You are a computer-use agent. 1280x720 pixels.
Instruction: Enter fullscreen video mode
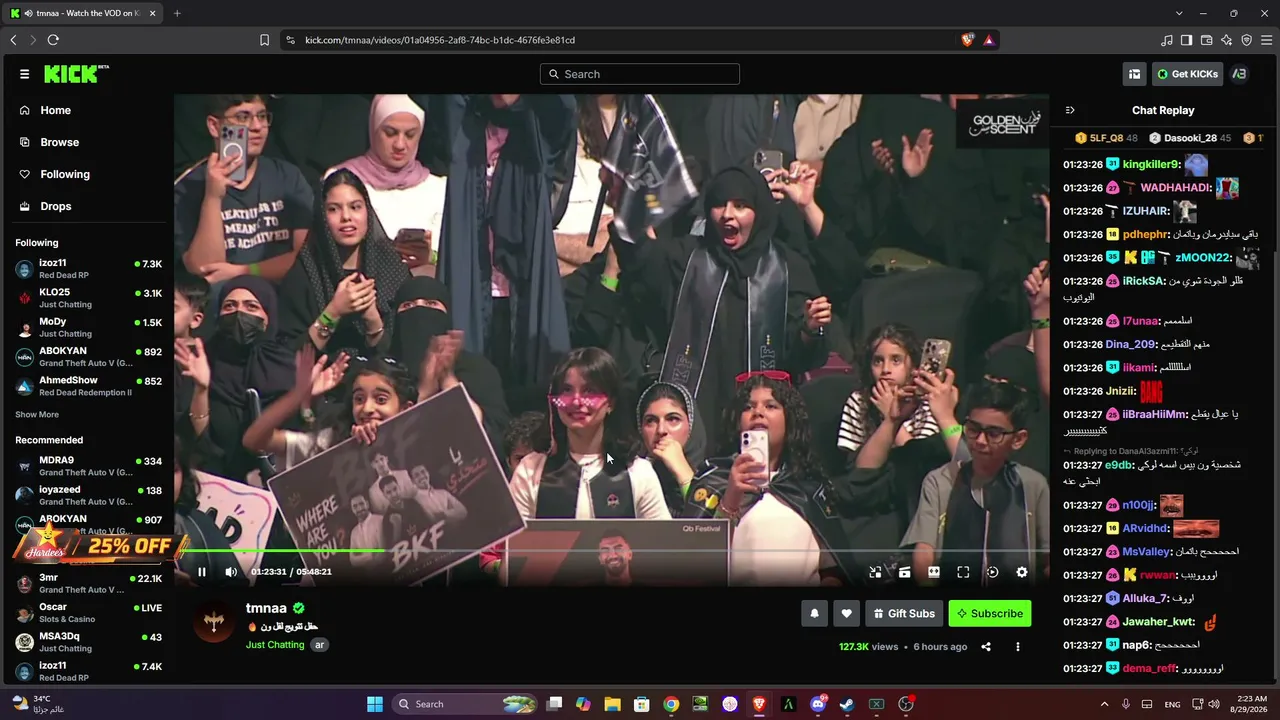(963, 572)
